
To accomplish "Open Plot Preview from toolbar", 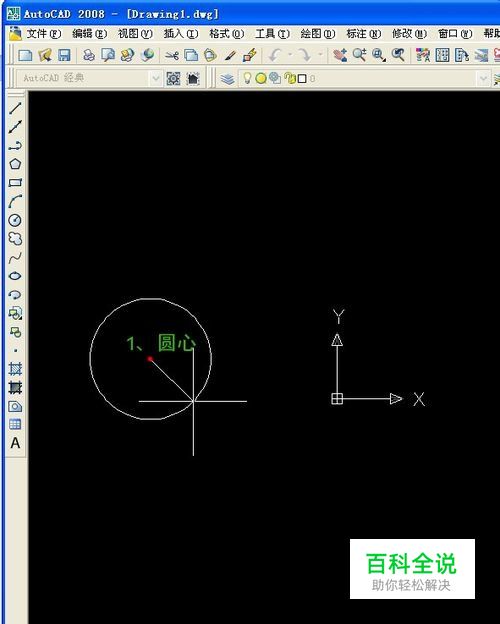I will pos(108,55).
